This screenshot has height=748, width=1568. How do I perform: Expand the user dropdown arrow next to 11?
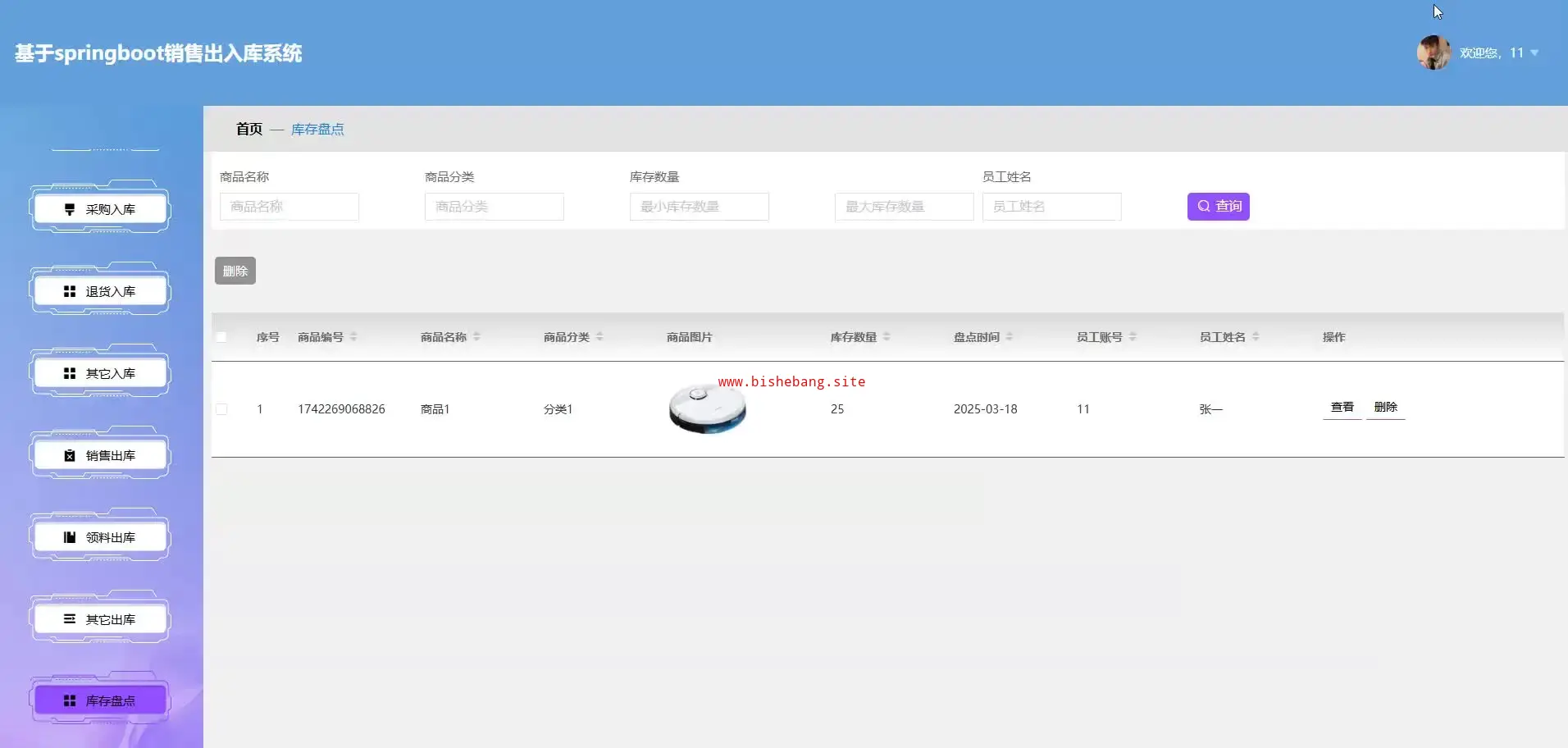click(1534, 53)
